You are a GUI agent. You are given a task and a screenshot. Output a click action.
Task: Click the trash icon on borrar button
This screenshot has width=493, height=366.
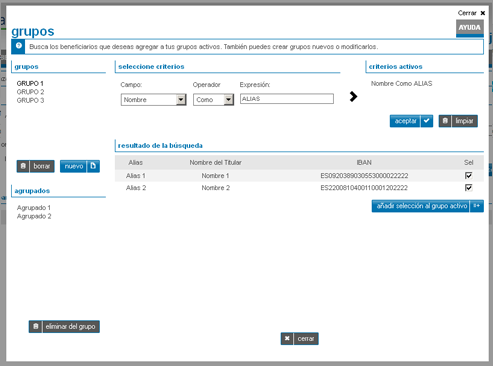pos(23,166)
